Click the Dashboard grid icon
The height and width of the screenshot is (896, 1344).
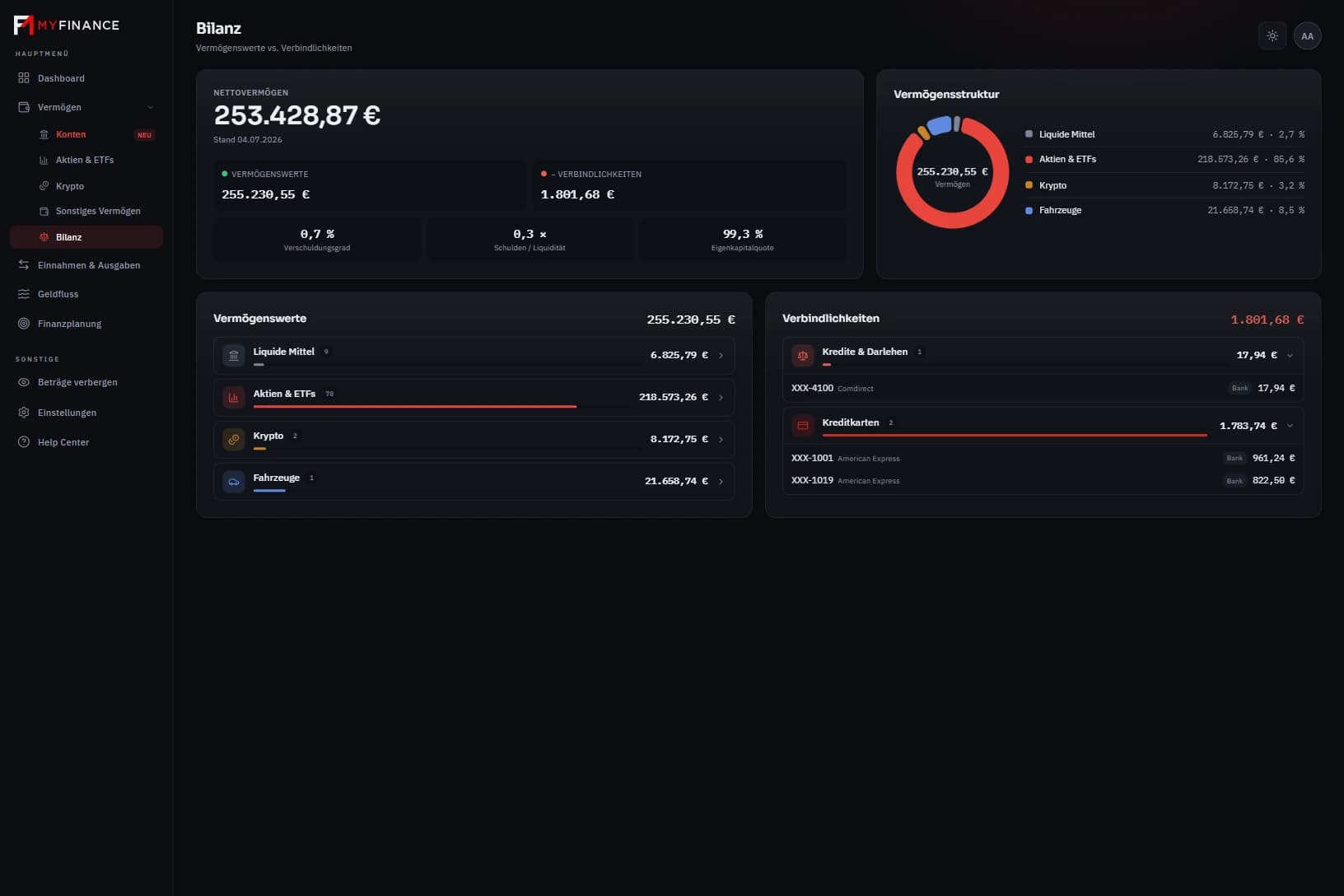tap(24, 78)
